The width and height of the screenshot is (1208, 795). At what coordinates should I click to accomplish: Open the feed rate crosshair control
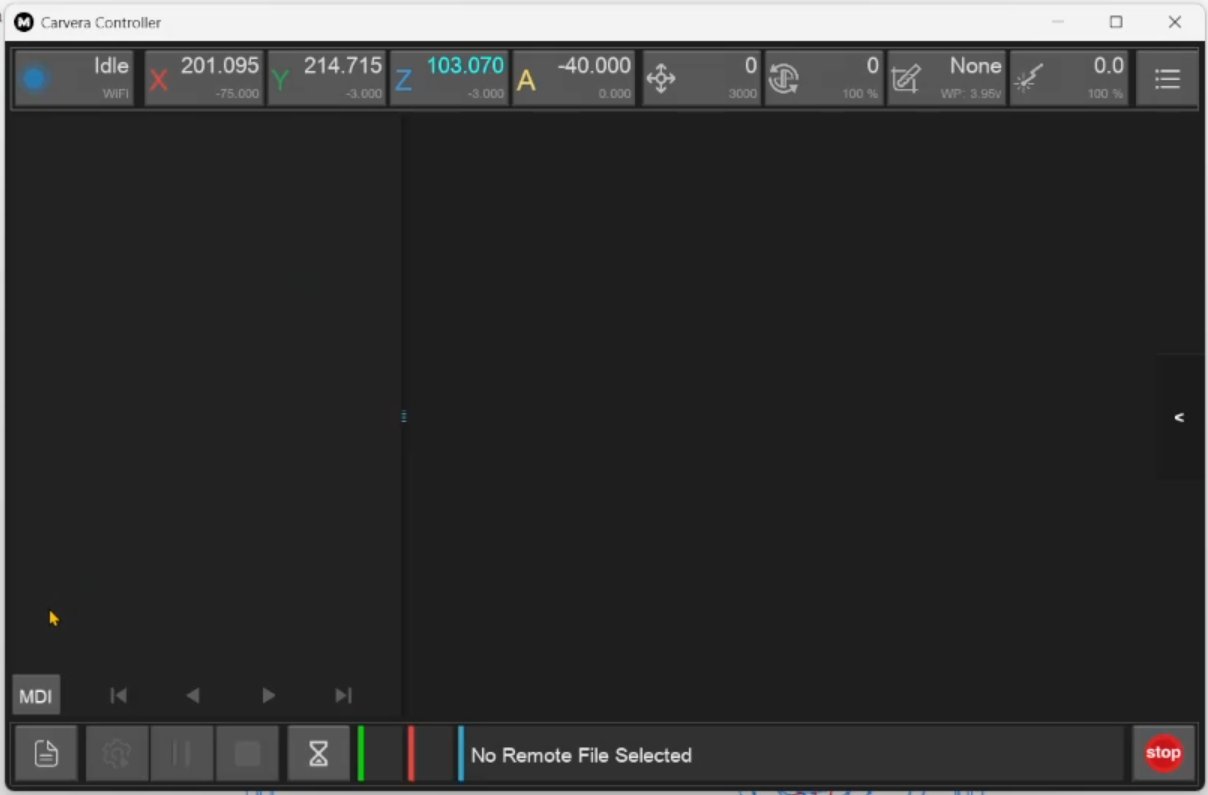pos(701,78)
